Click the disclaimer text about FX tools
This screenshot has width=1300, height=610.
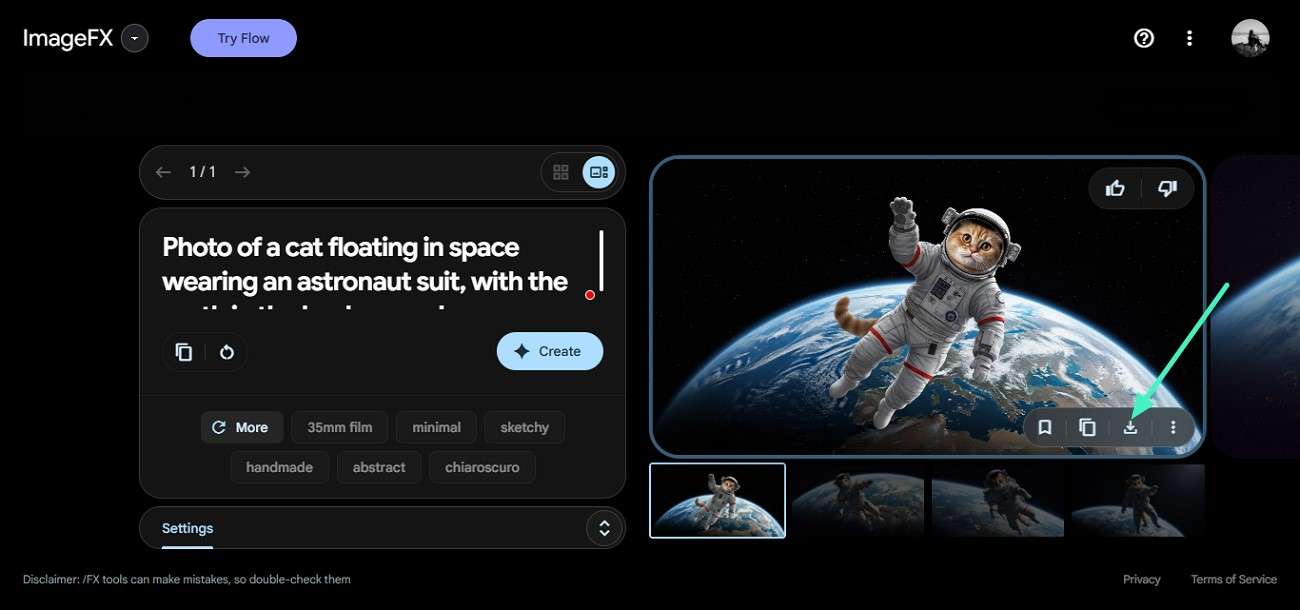point(187,579)
